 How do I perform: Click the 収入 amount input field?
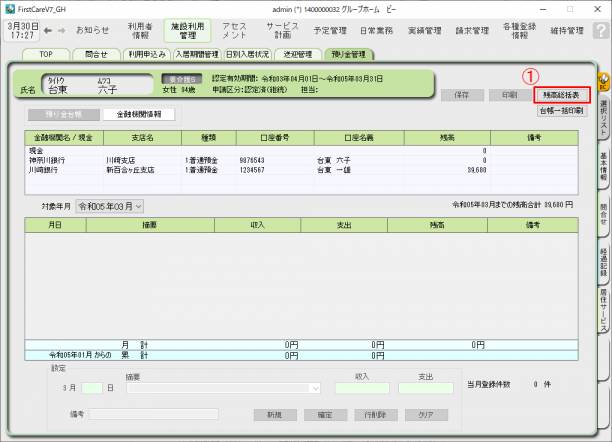360,388
